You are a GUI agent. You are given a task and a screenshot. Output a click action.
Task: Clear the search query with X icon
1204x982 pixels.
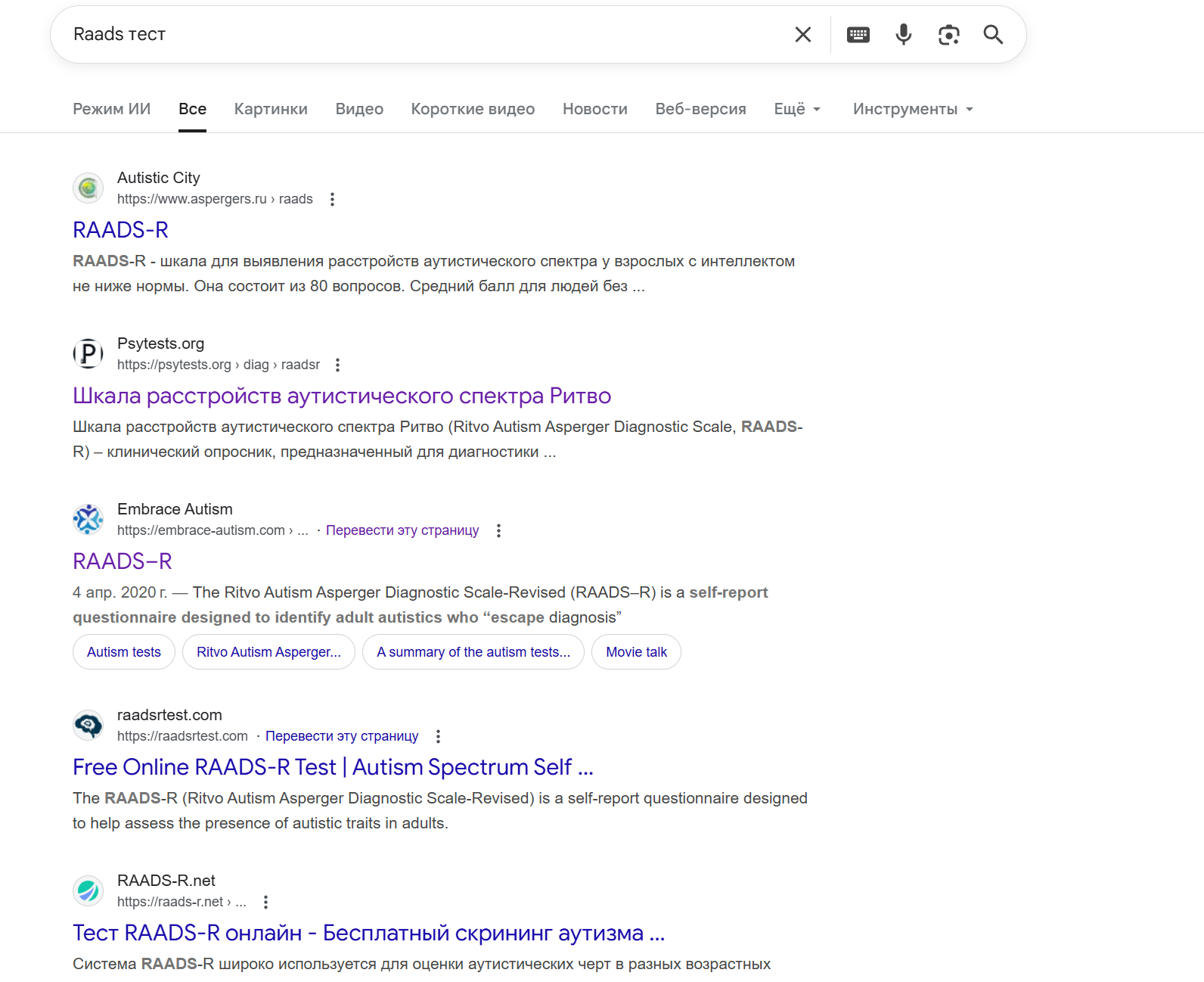(x=803, y=34)
